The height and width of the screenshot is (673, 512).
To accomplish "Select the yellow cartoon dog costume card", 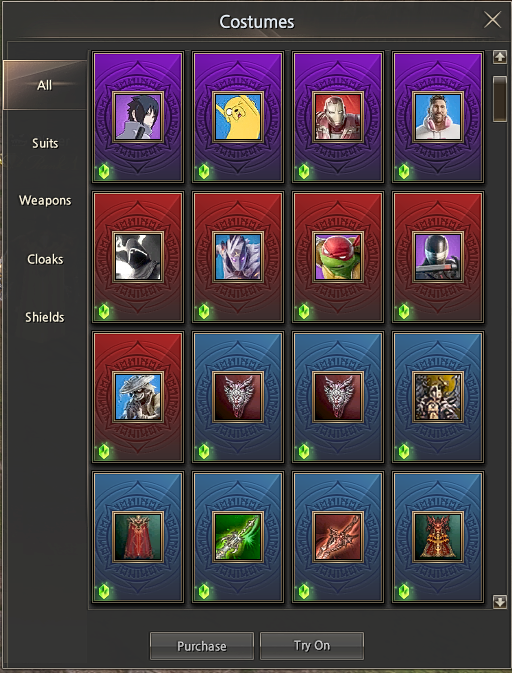I will click(238, 117).
